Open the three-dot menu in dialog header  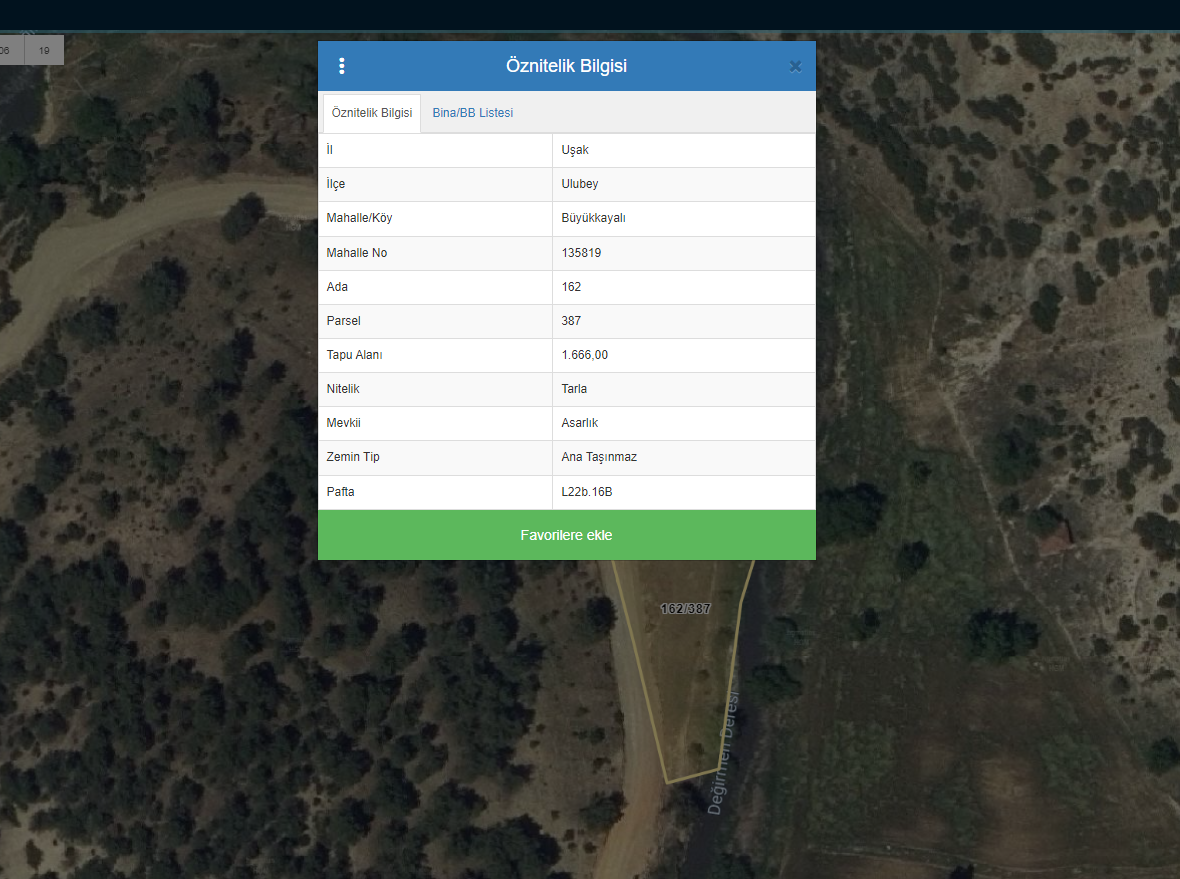point(342,66)
